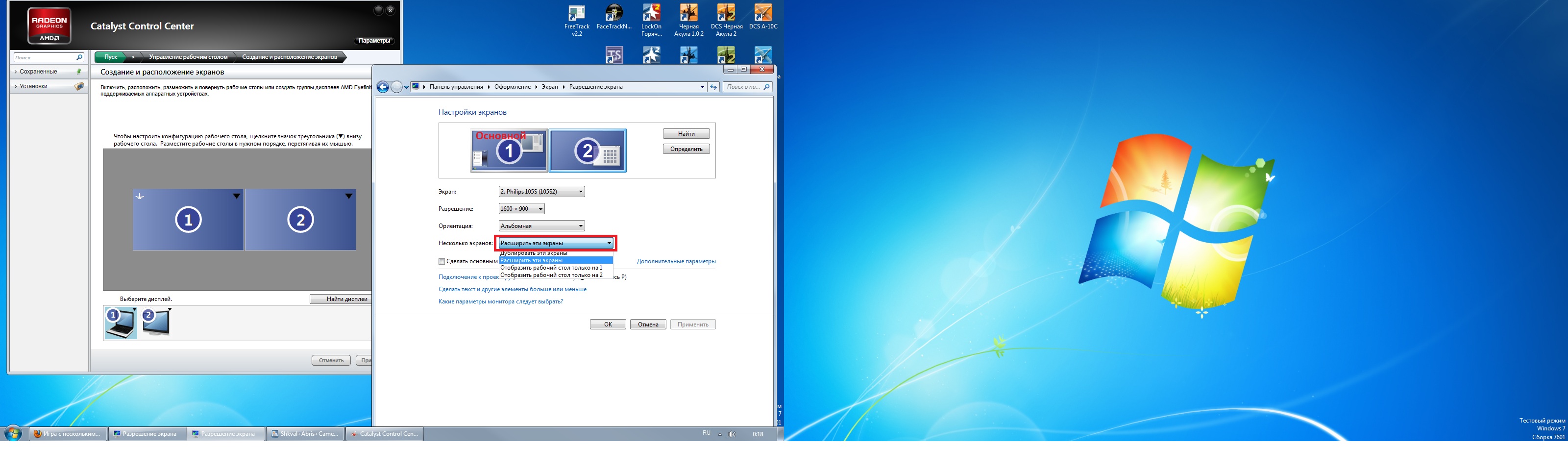1568x450 pixels.
Task: Choose Расширить эти экраны in the list
Action: (556, 260)
